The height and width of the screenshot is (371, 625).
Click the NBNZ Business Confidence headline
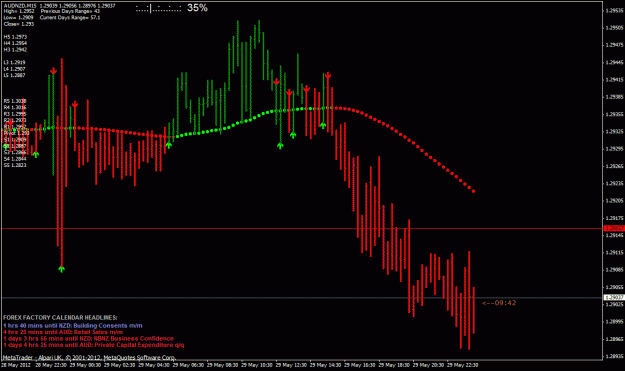click(x=88, y=338)
